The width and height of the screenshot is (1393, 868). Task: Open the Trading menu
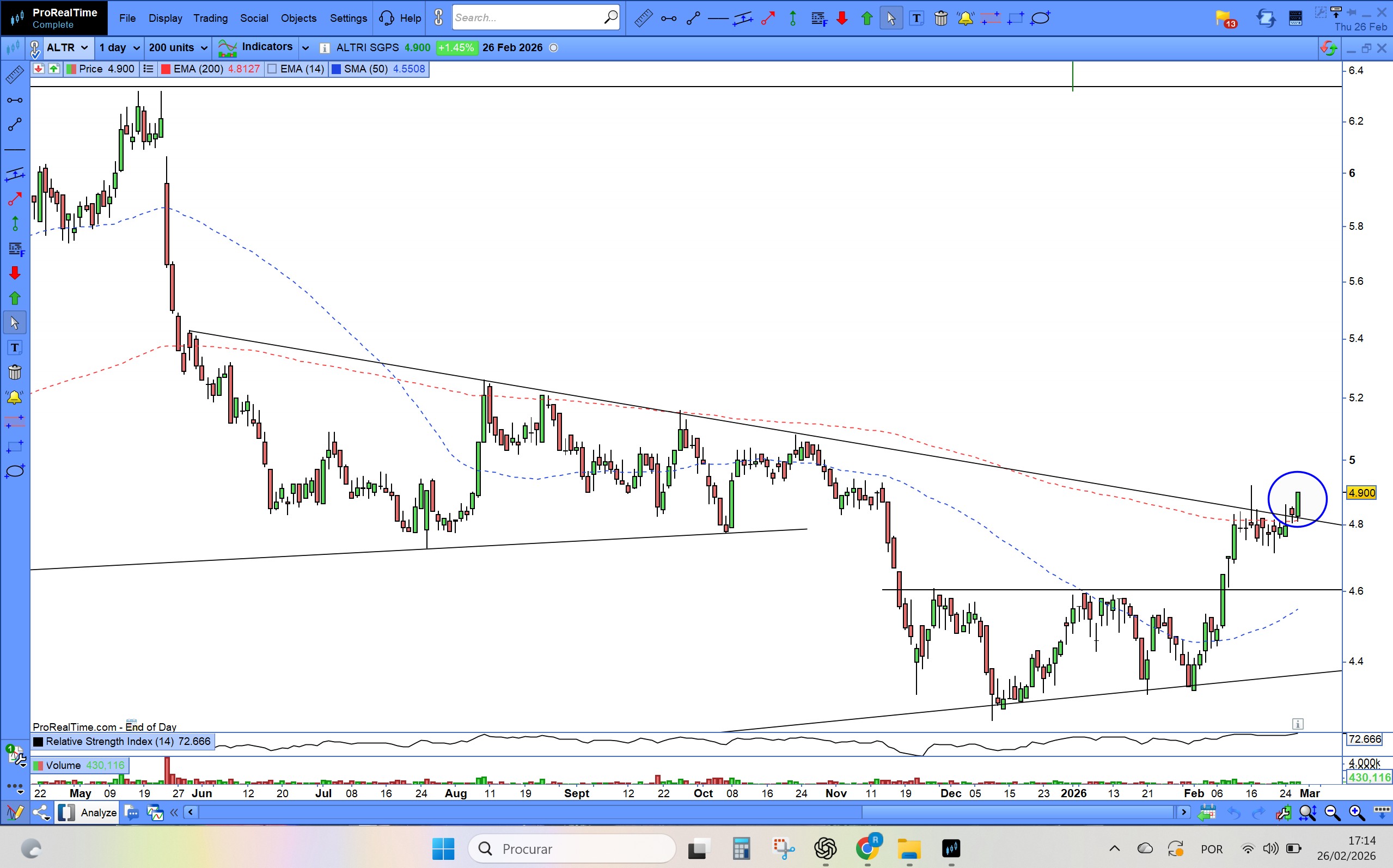point(210,19)
